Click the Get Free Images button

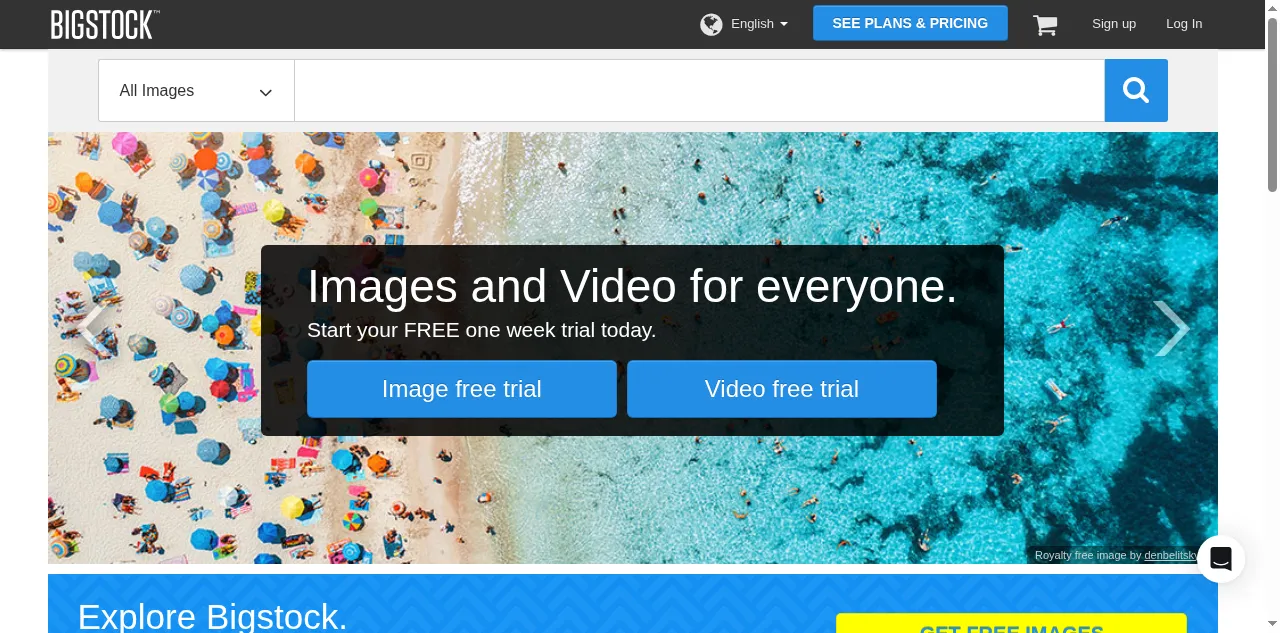coord(1011,624)
